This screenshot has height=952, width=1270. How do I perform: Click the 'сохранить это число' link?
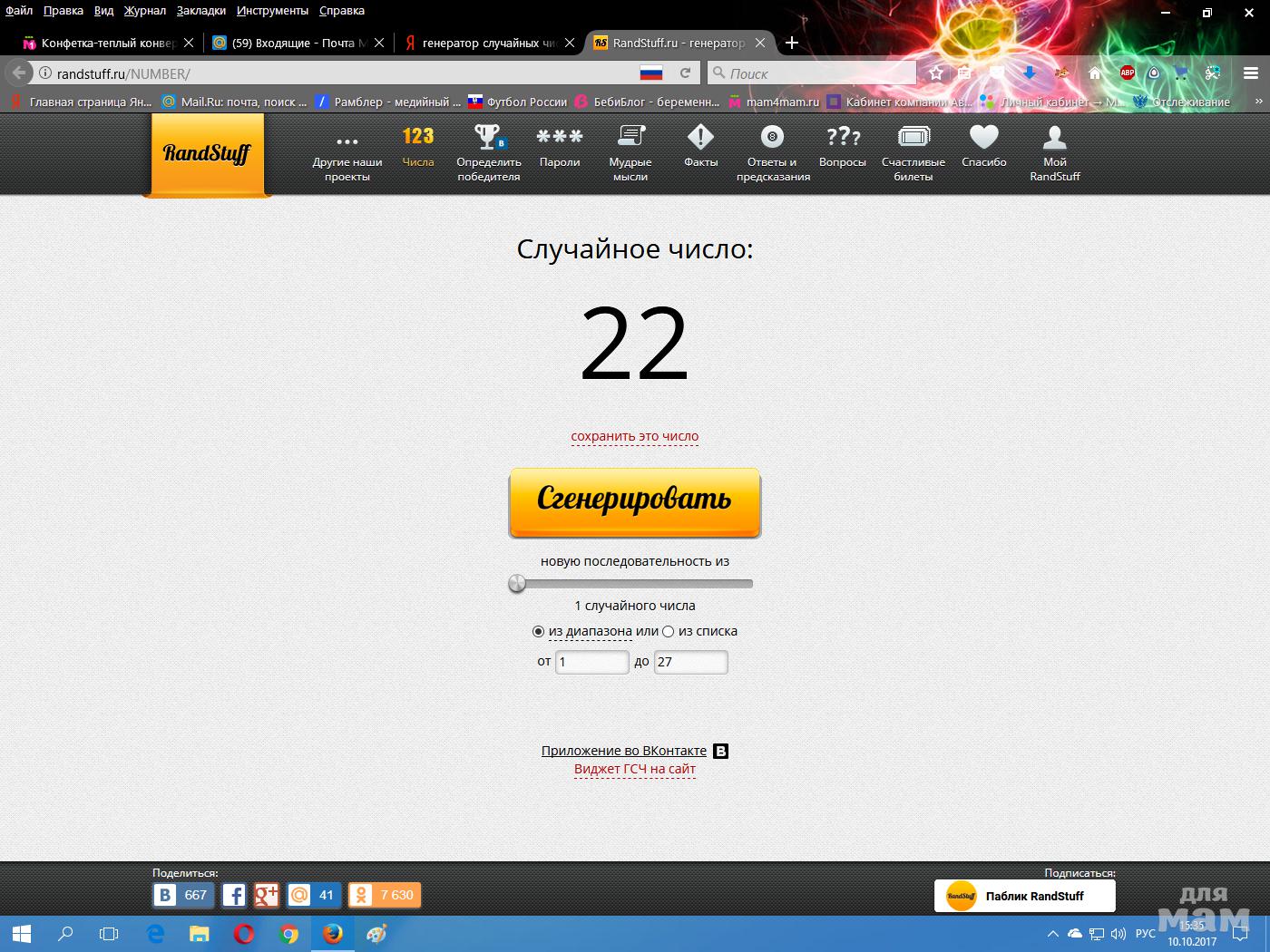pyautogui.click(x=634, y=436)
